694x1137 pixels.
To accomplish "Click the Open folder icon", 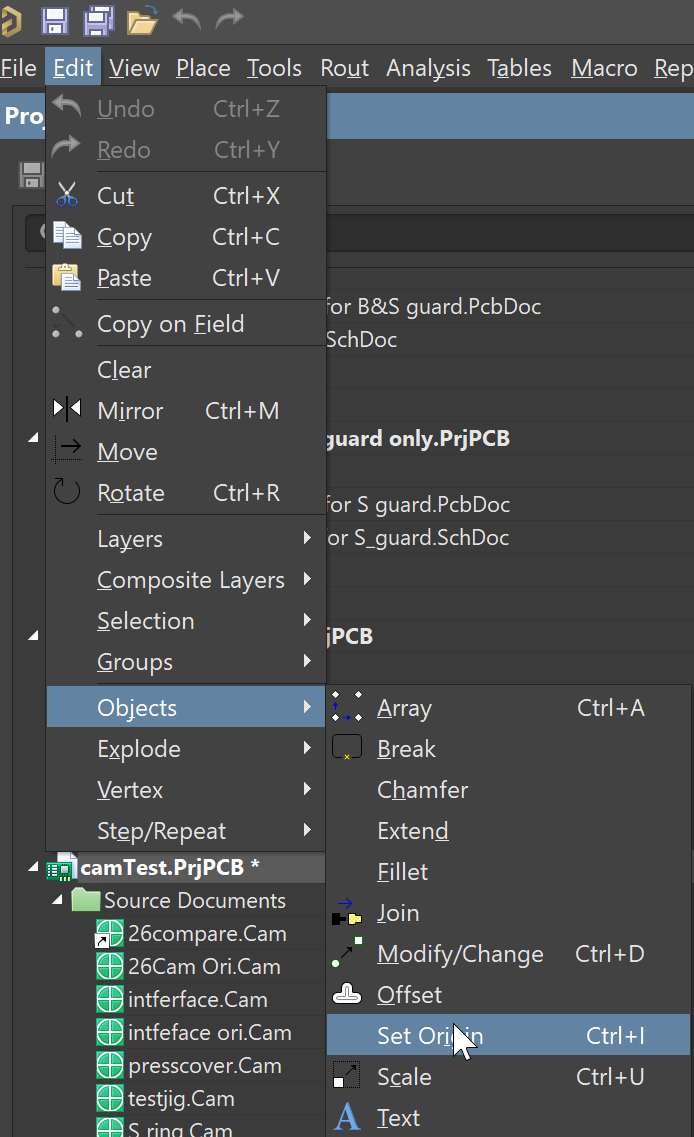I will point(143,19).
